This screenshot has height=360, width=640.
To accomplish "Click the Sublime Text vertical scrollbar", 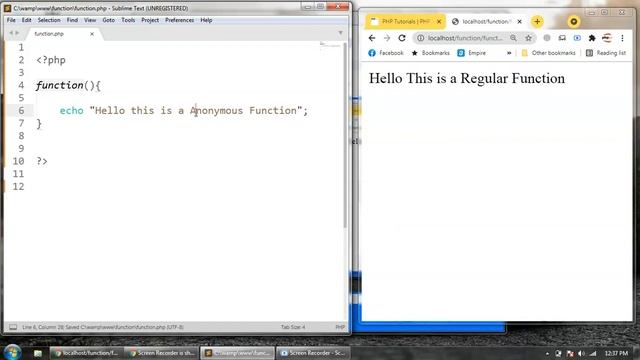I will coord(345,135).
